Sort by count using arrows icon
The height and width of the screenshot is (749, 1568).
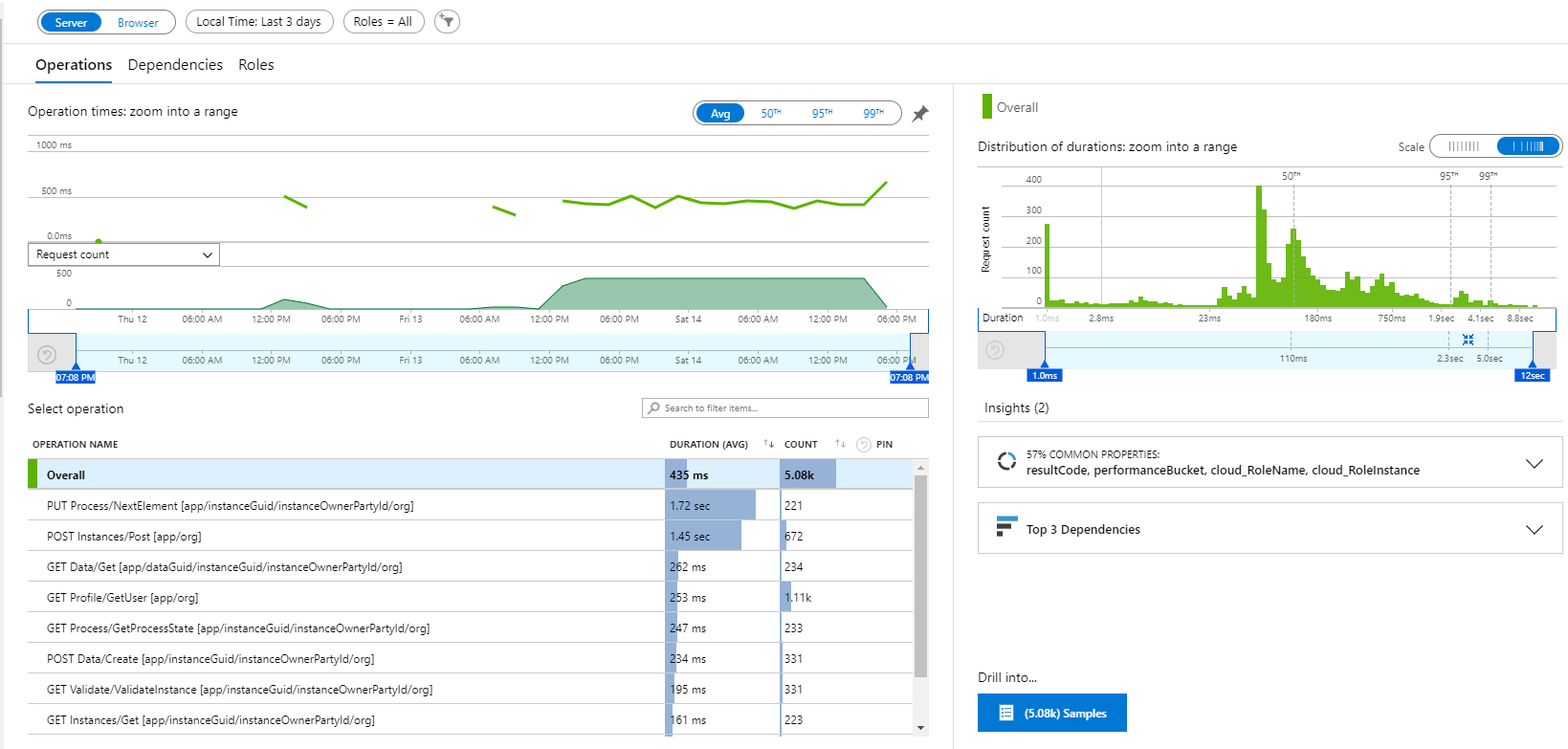click(840, 444)
